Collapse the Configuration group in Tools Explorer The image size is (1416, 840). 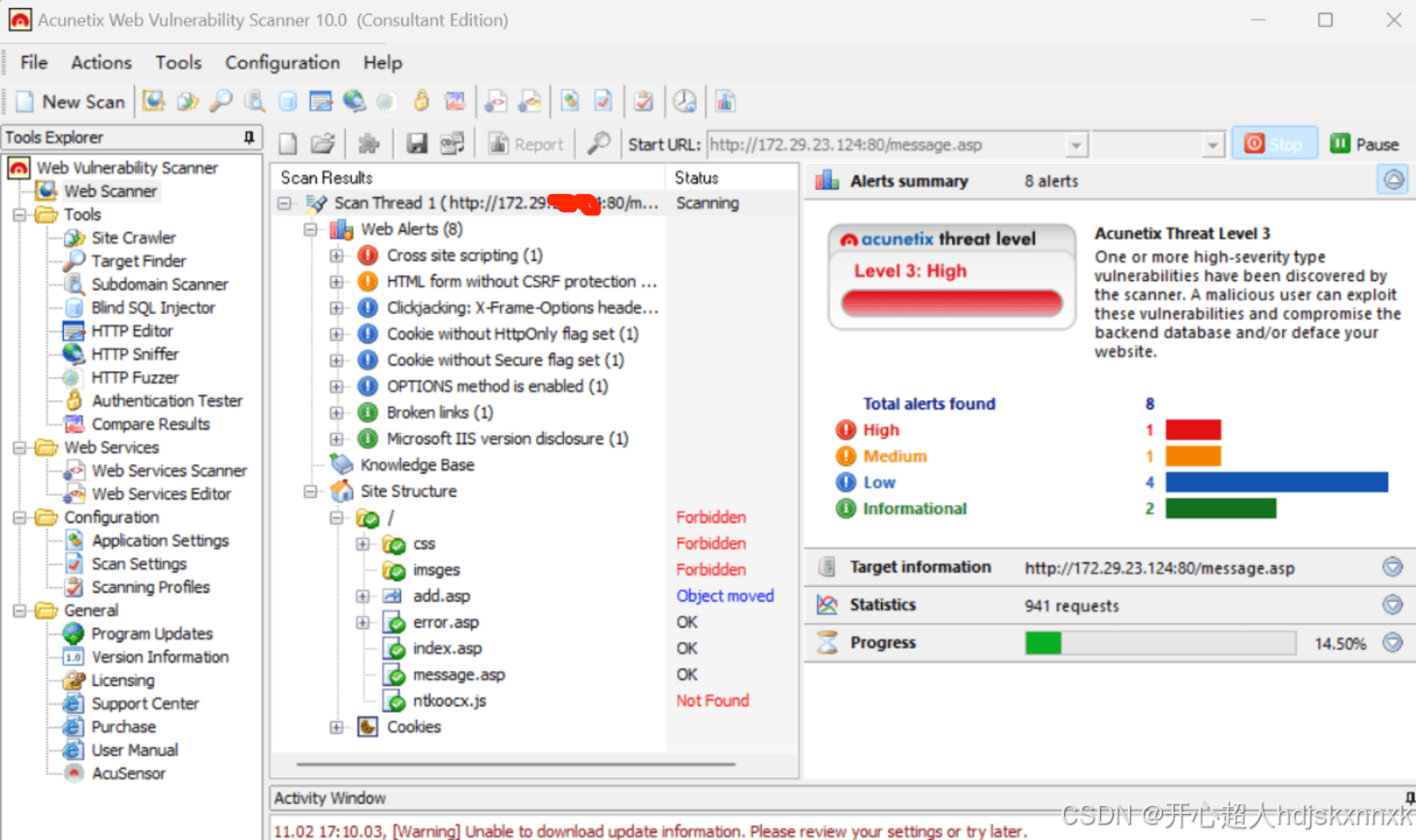pyautogui.click(x=19, y=517)
